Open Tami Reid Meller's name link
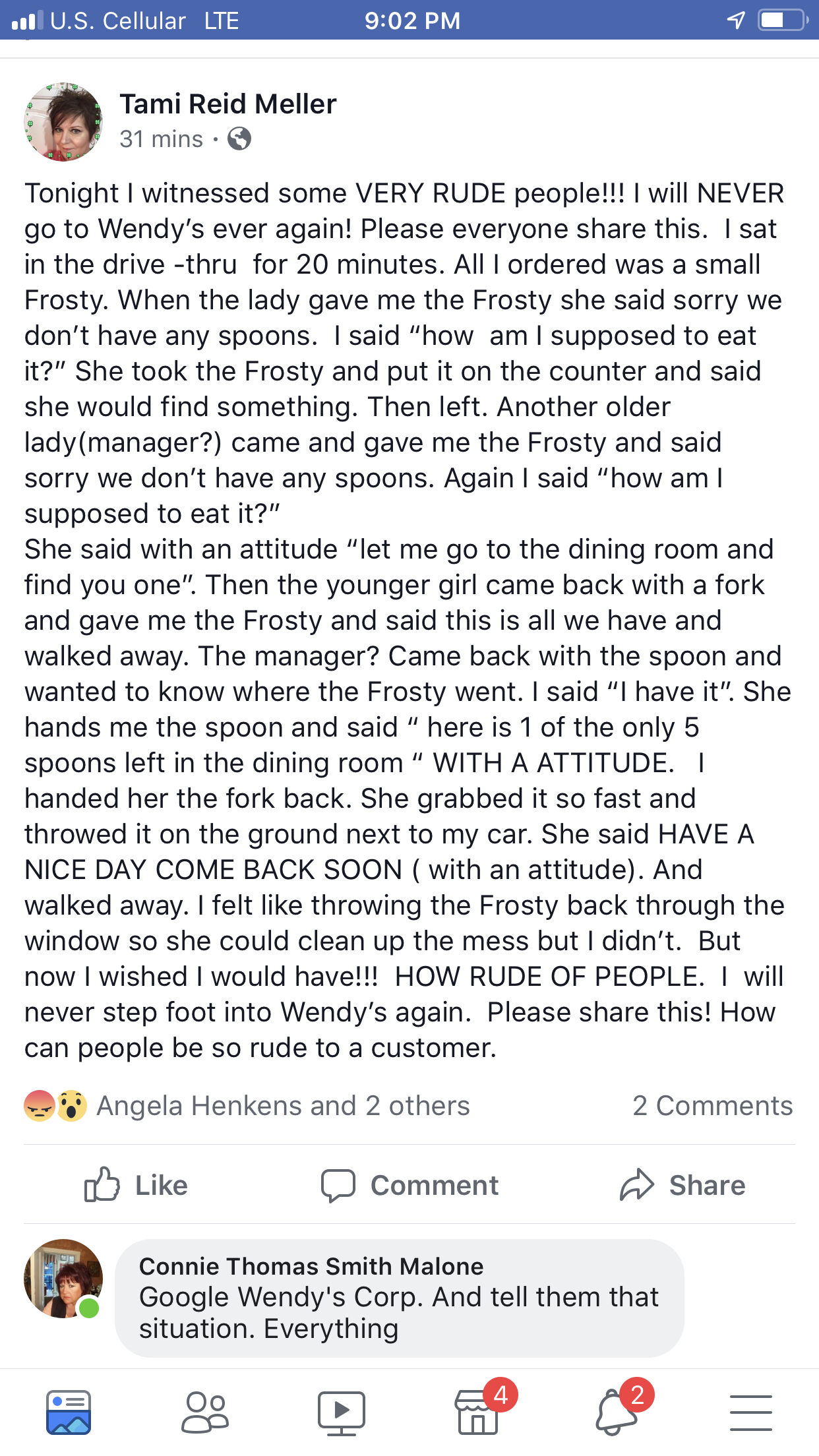This screenshot has width=819, height=1456. pos(228,104)
